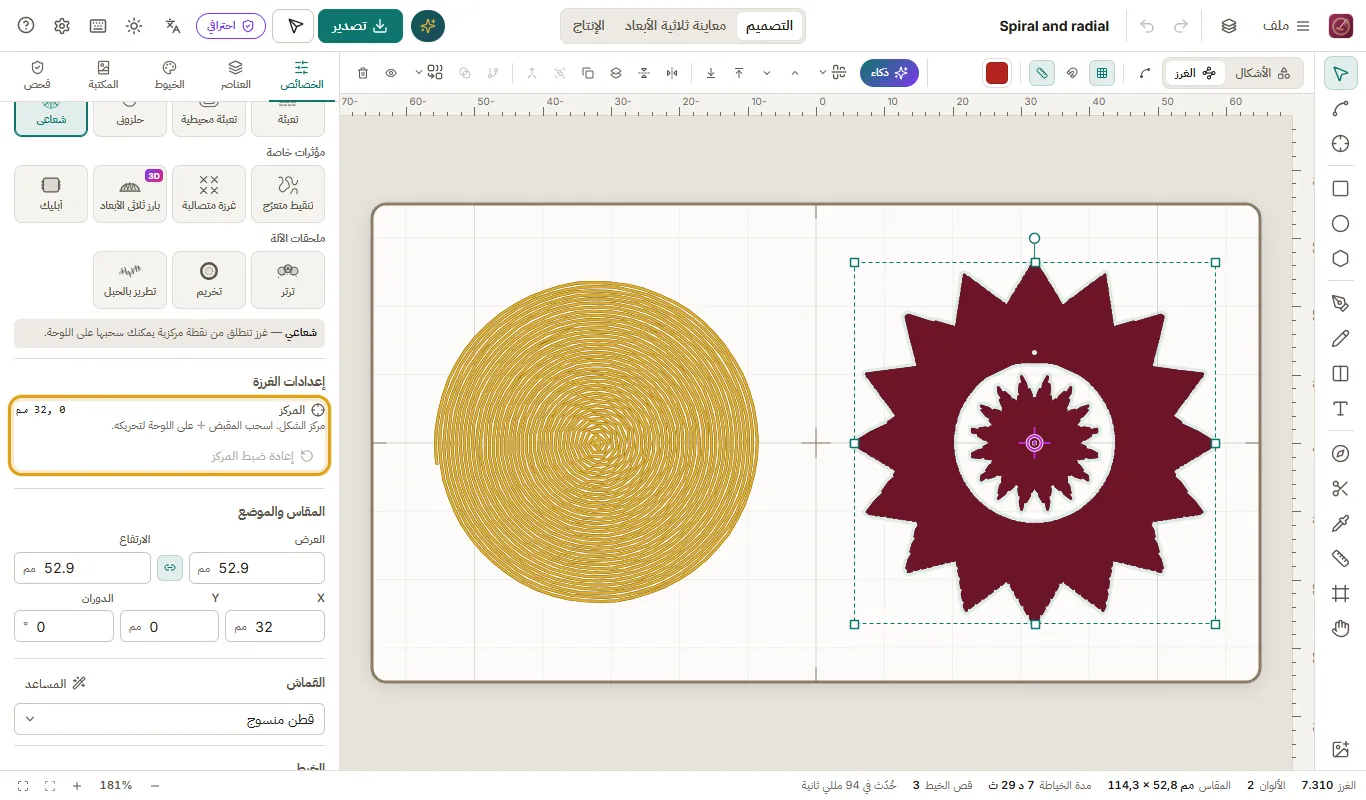The width and height of the screenshot is (1366, 800).
Task: Expand the align options dropdown arrow
Action: 823,73
